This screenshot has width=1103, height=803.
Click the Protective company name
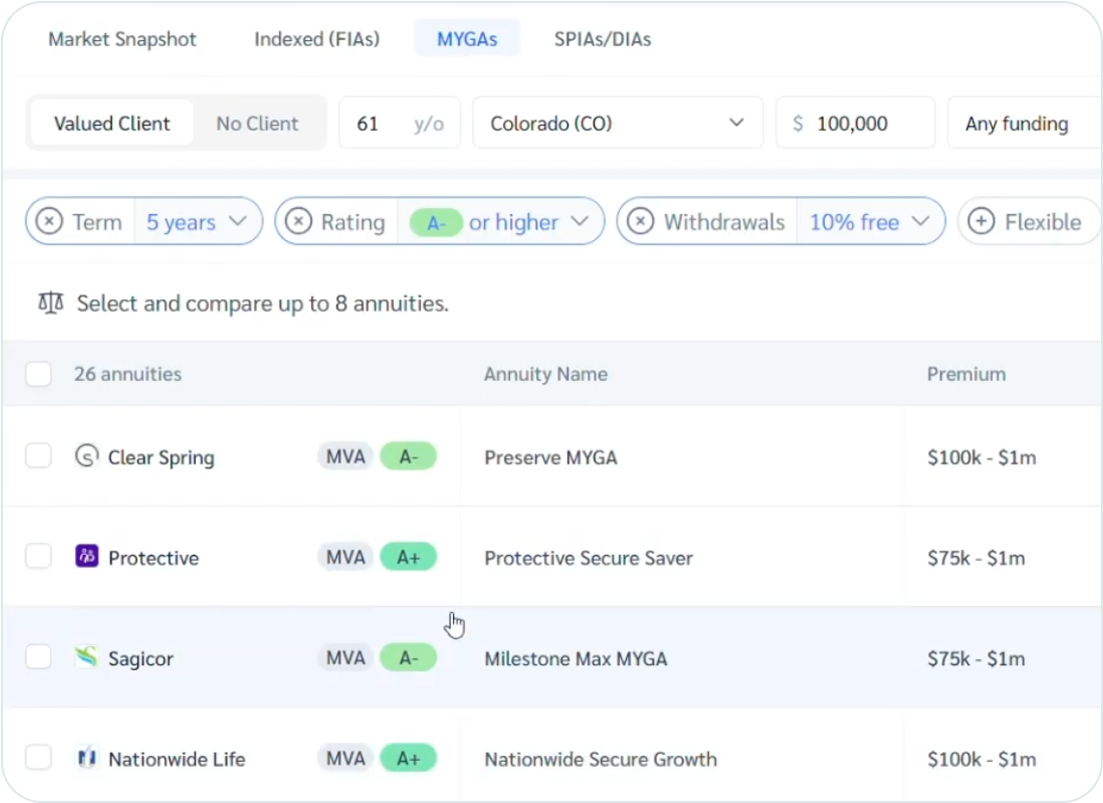(x=153, y=558)
